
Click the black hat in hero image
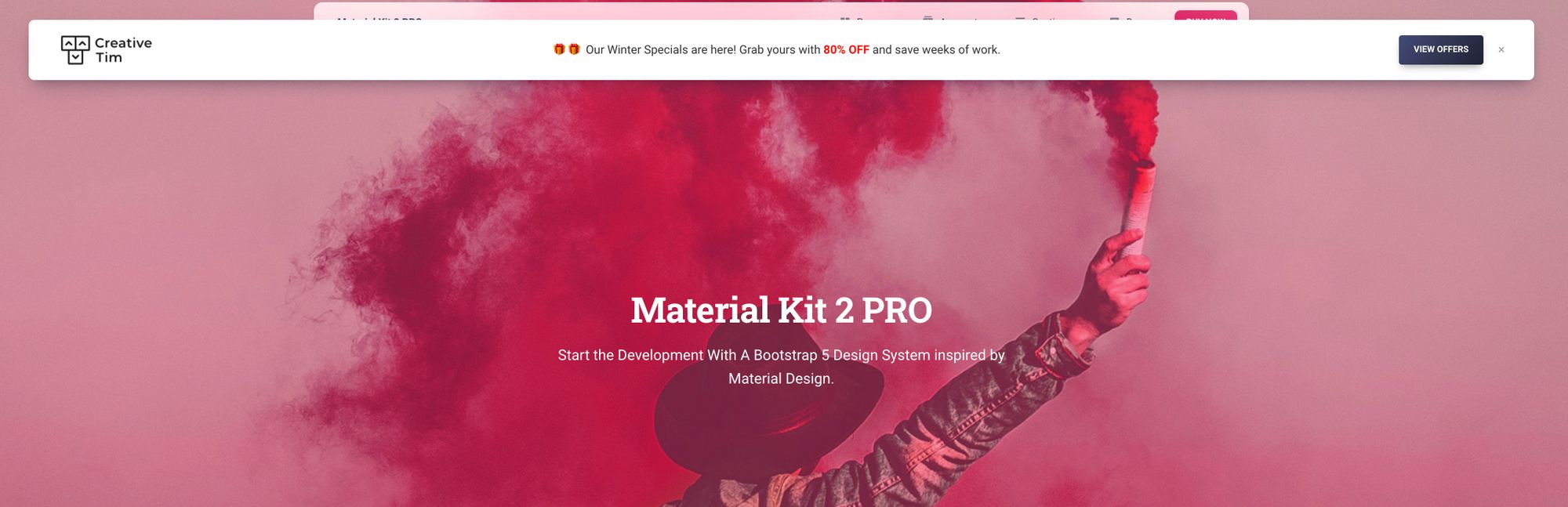click(x=768, y=415)
